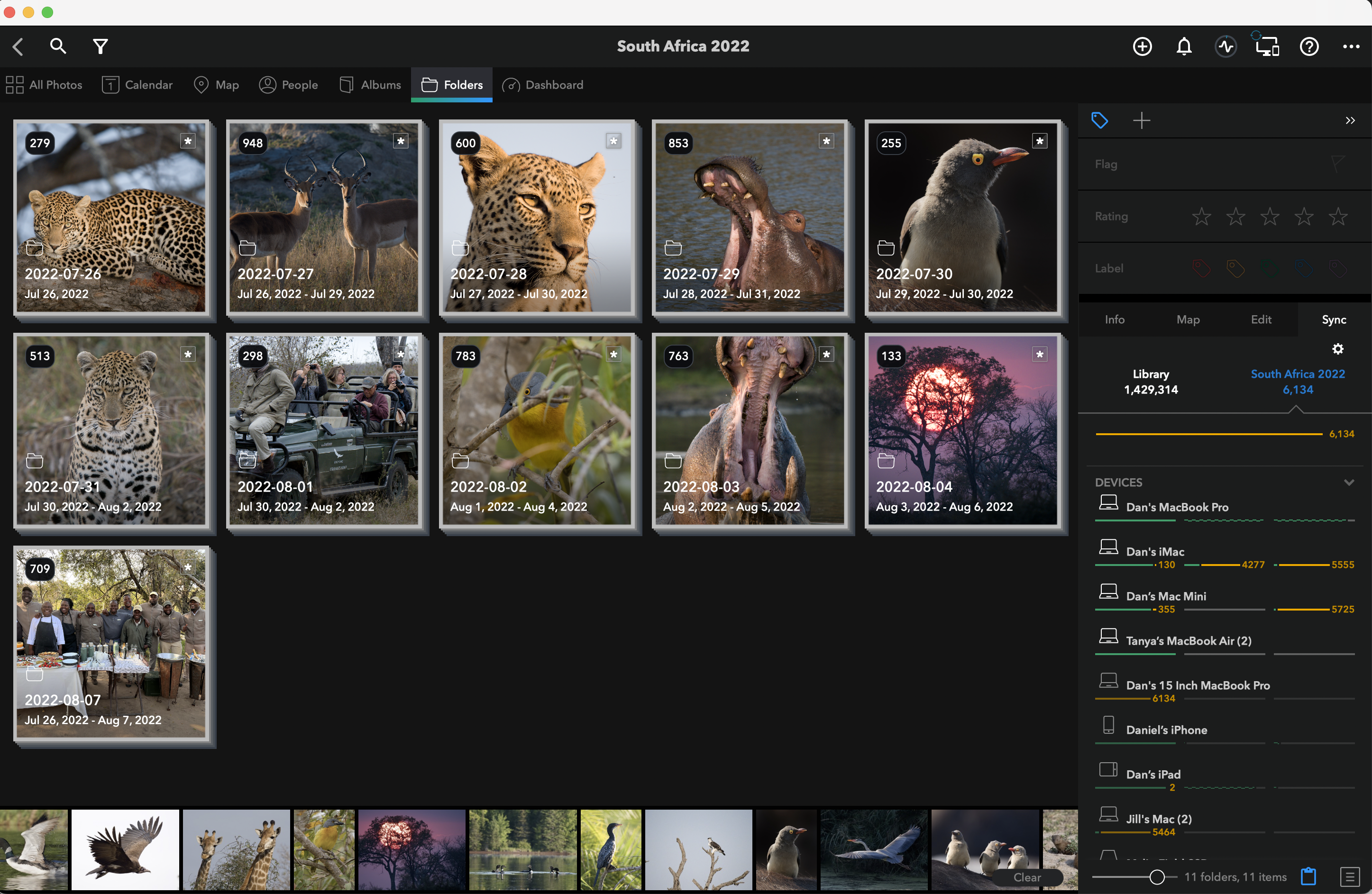This screenshot has height=894, width=1372.
Task: Select South Africa 2022 6,134 count
Action: (1298, 382)
